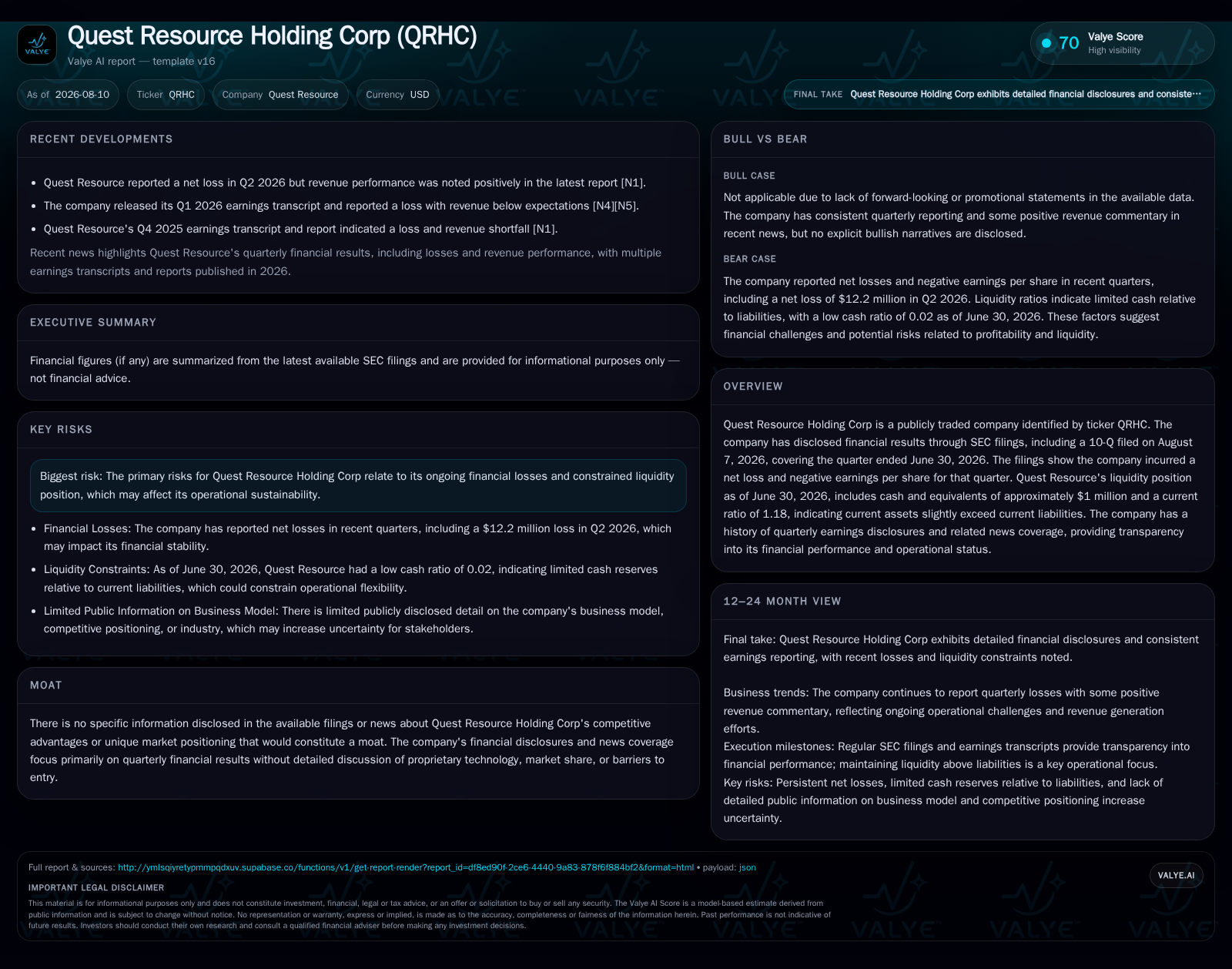Click the Valye Score 70 pill

[x=1122, y=43]
